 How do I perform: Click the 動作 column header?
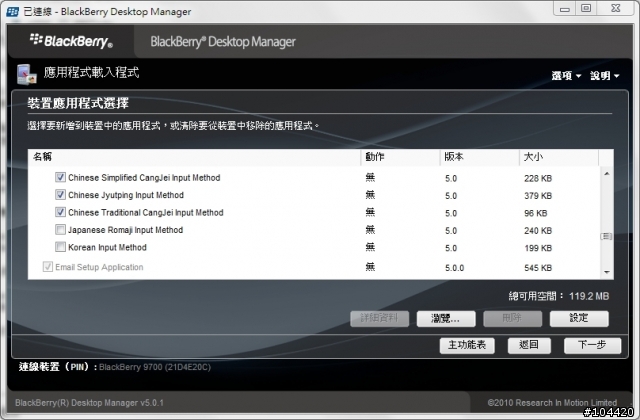400,157
